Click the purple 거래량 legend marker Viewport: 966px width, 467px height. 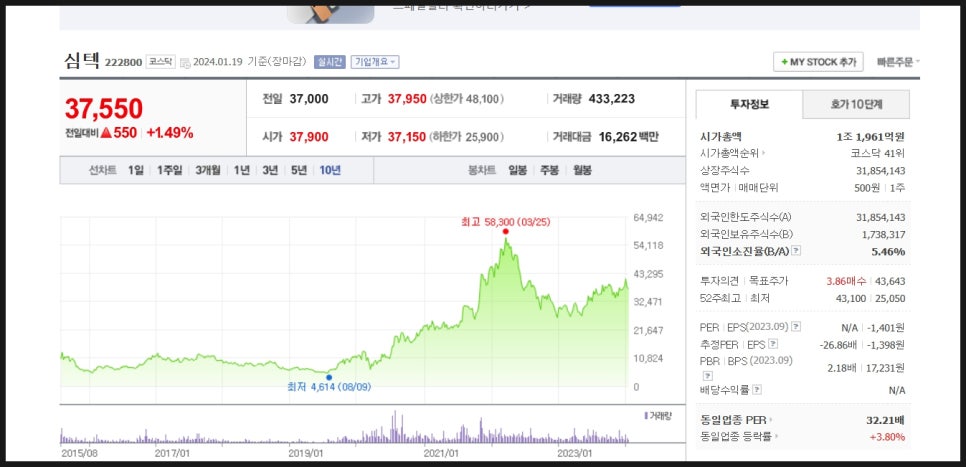click(646, 415)
